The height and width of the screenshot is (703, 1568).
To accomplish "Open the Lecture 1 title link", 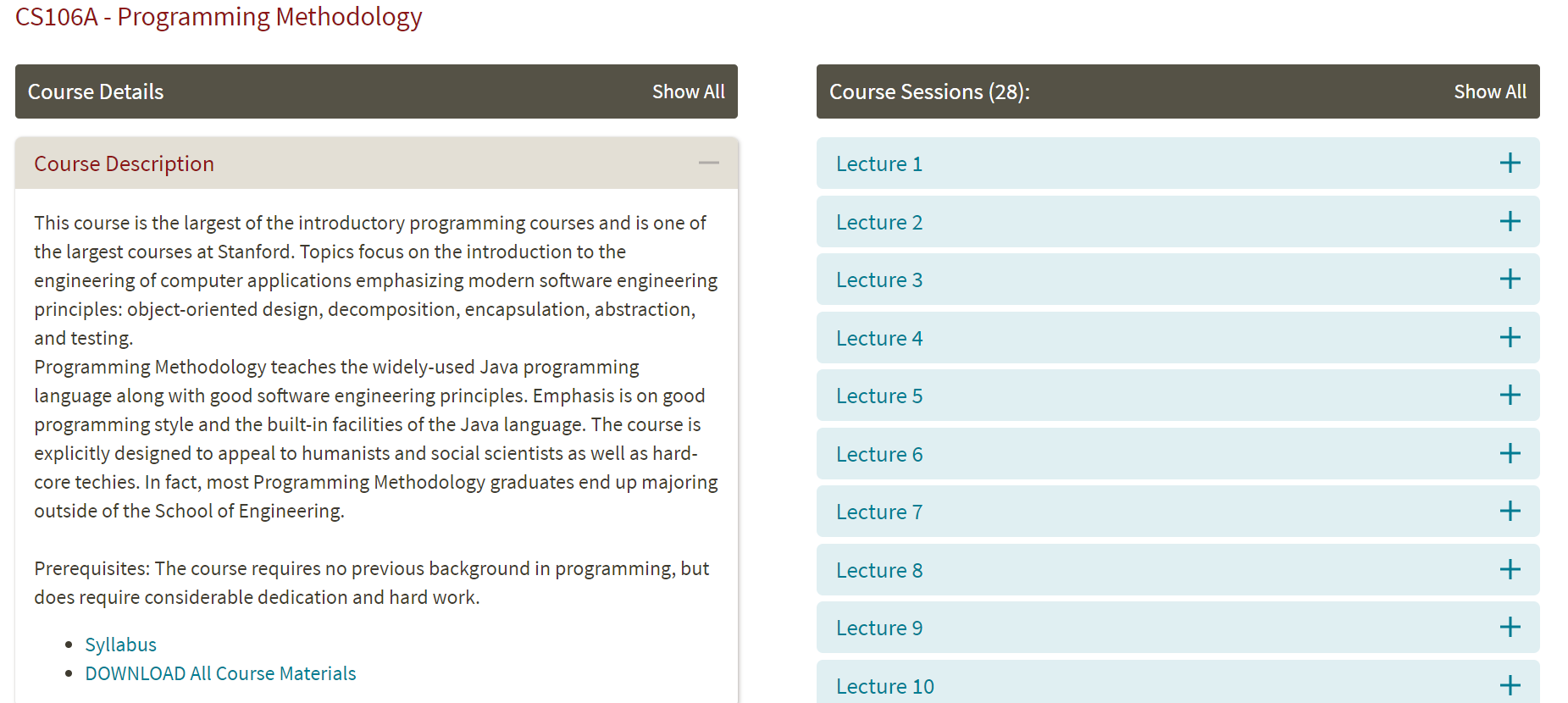I will [878, 163].
